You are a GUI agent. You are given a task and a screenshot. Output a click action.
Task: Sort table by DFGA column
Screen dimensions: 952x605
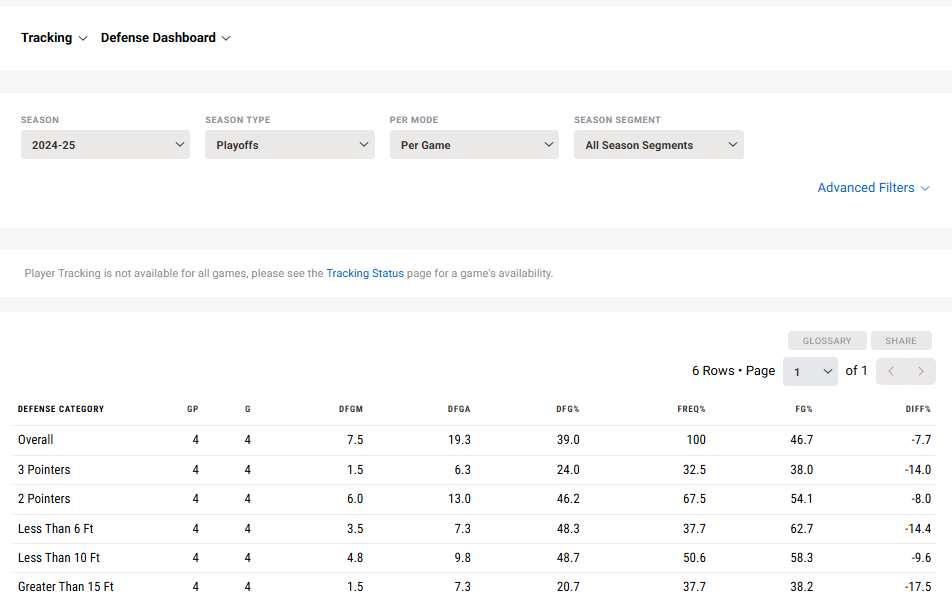coord(459,409)
